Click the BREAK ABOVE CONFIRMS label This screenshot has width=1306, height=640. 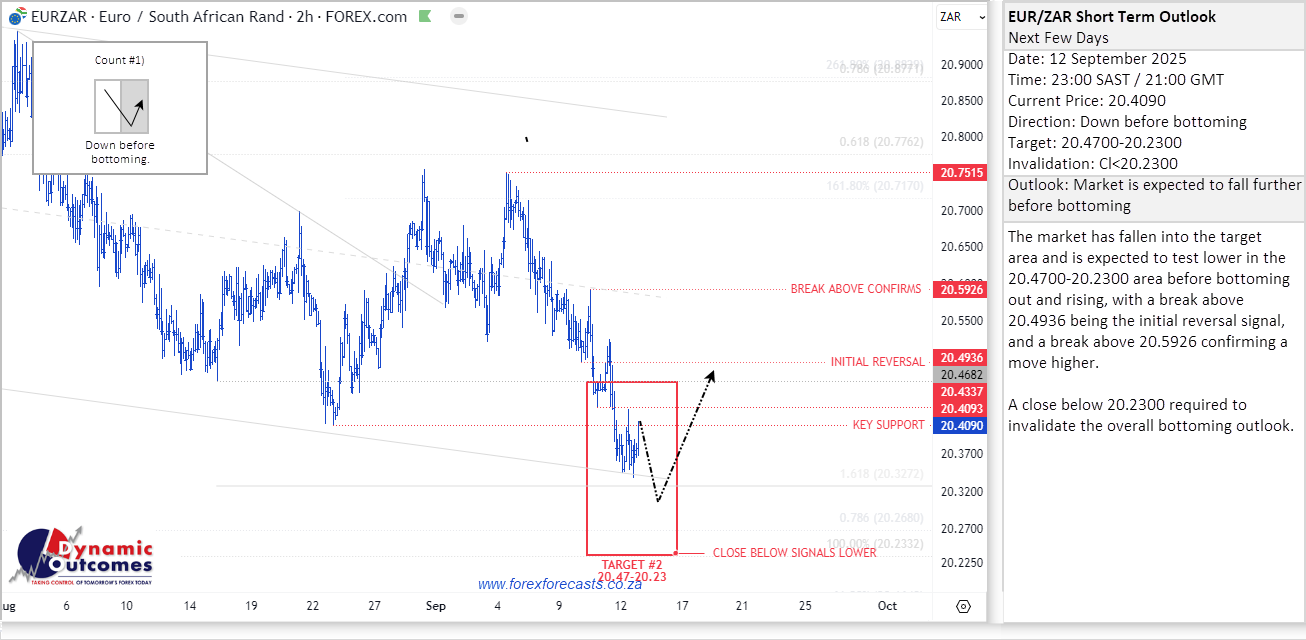tap(856, 289)
